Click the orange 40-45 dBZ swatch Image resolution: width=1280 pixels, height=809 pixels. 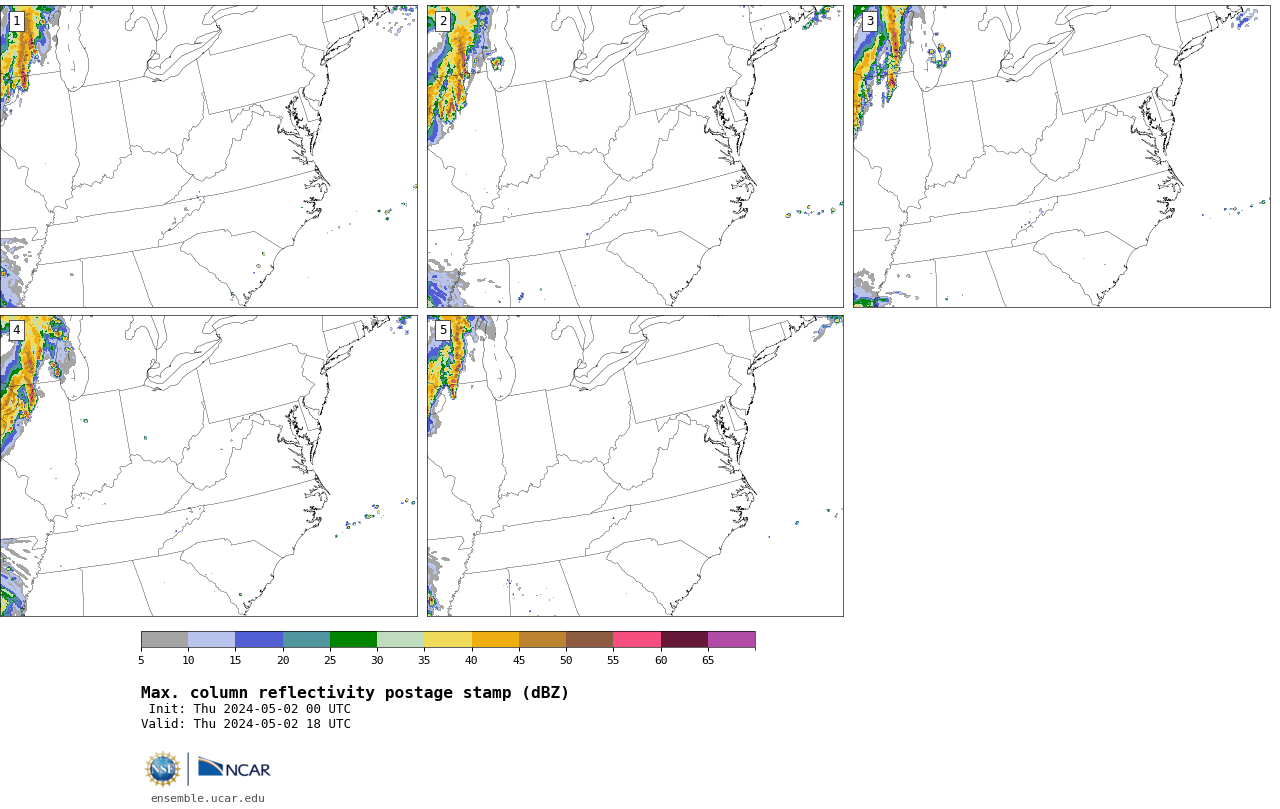click(x=495, y=640)
